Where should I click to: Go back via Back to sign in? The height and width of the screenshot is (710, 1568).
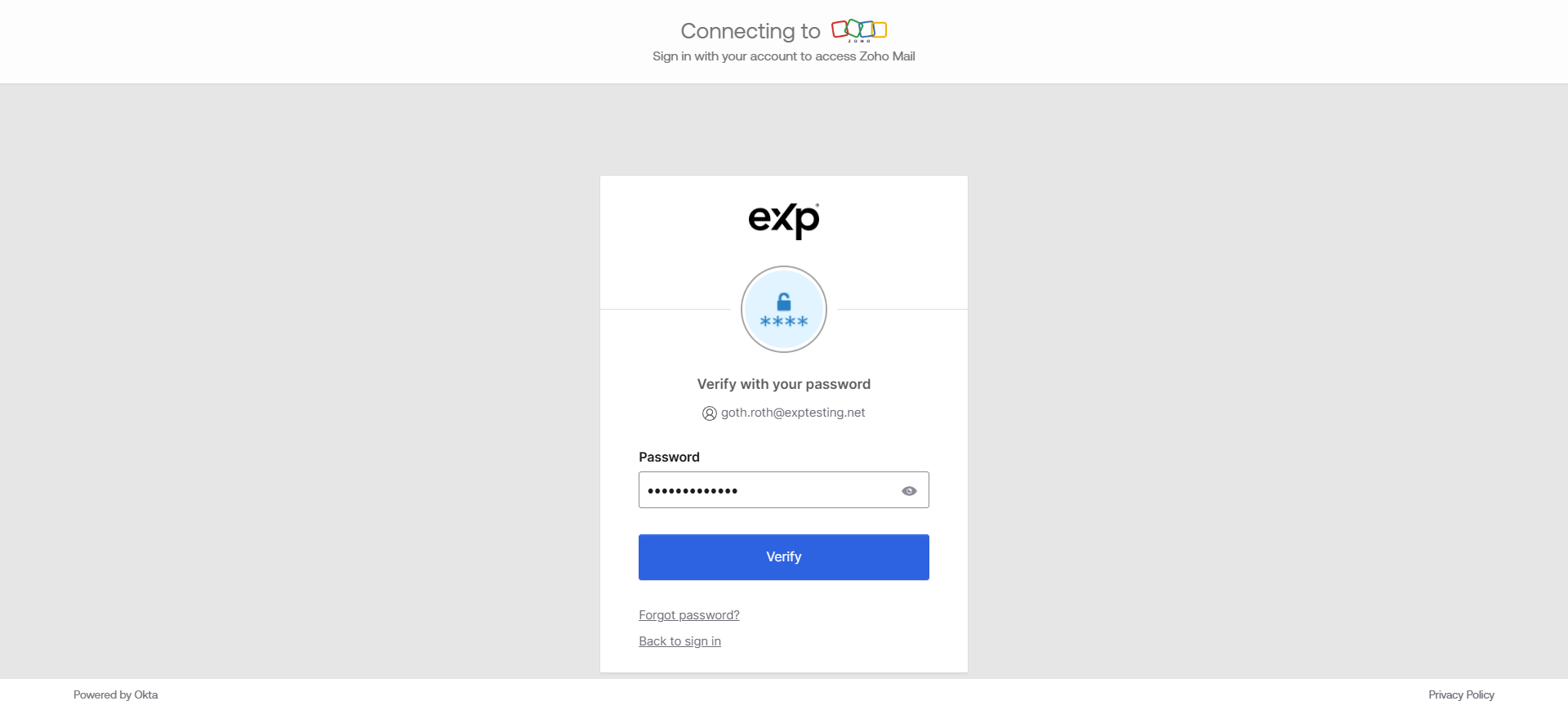coord(679,641)
